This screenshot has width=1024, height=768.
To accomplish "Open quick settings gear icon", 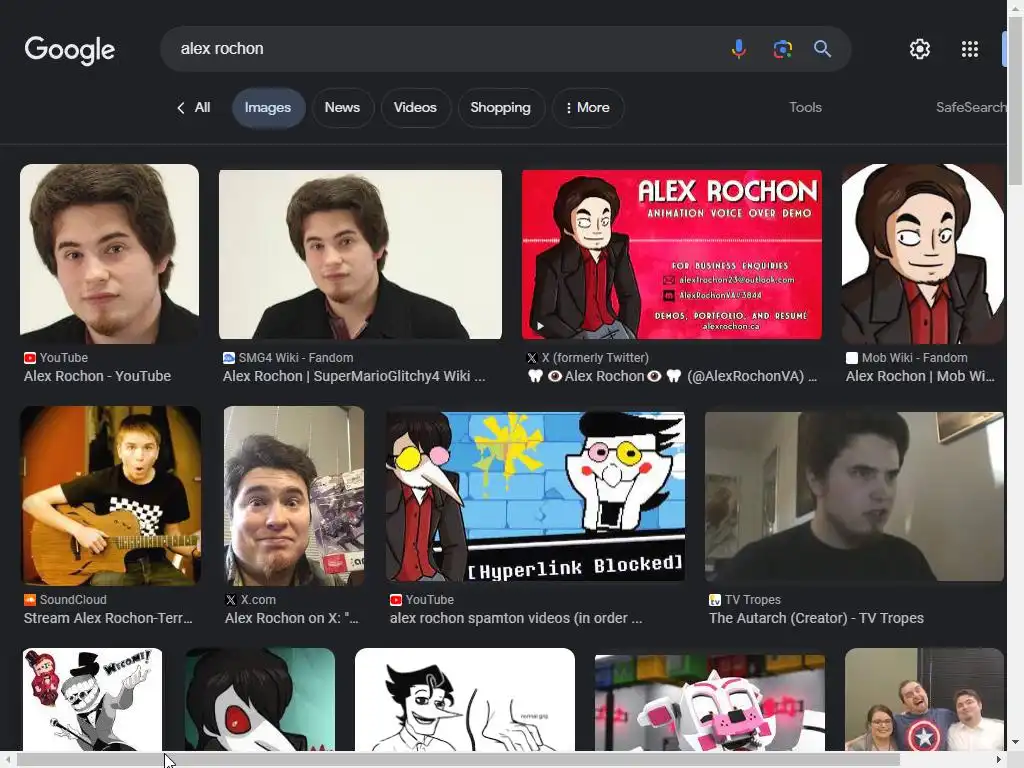I will [x=920, y=49].
